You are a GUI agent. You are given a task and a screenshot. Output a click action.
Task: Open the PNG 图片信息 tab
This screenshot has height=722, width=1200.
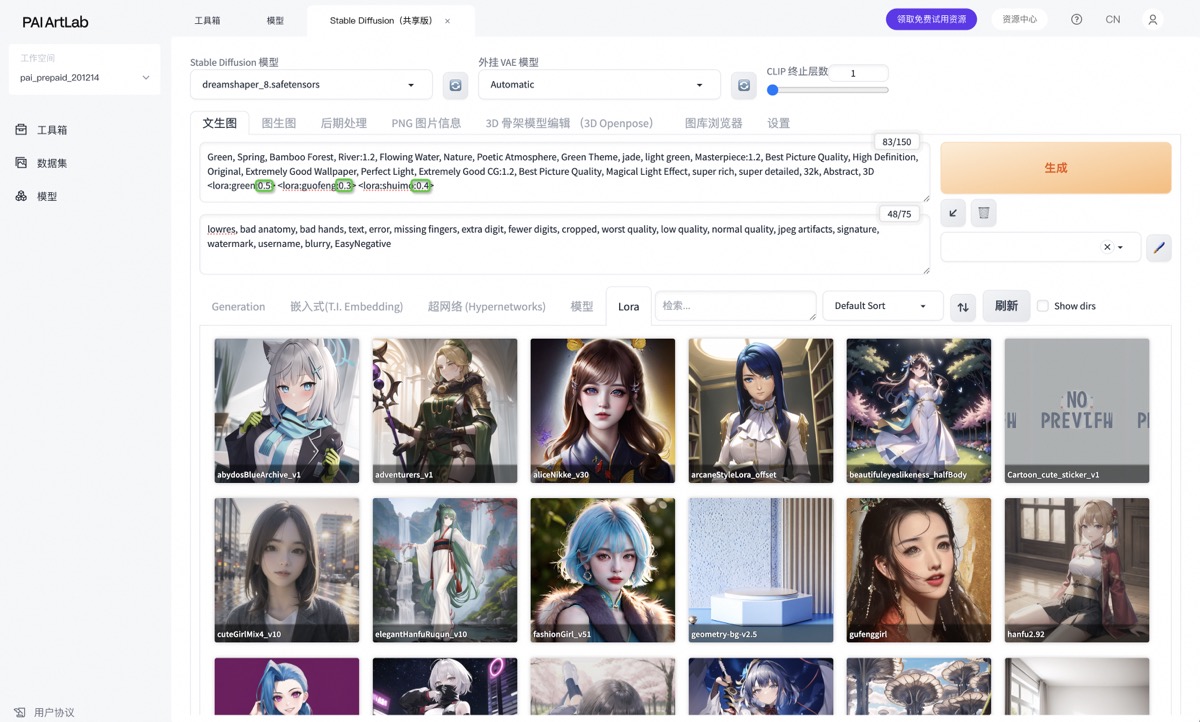pyautogui.click(x=426, y=123)
